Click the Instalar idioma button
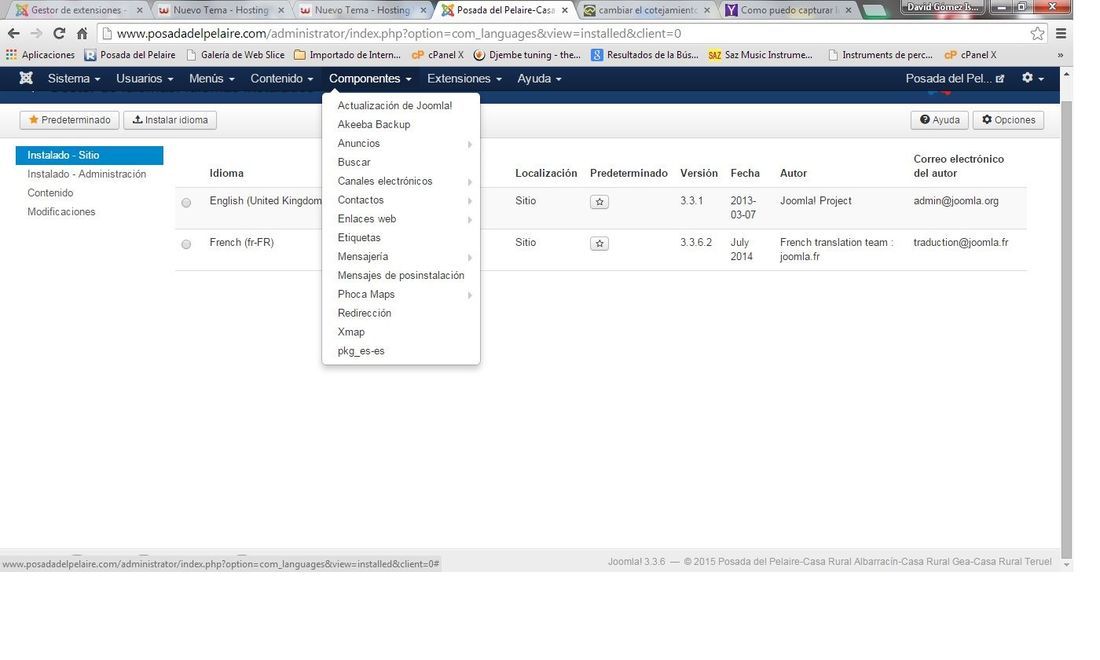 (x=170, y=120)
